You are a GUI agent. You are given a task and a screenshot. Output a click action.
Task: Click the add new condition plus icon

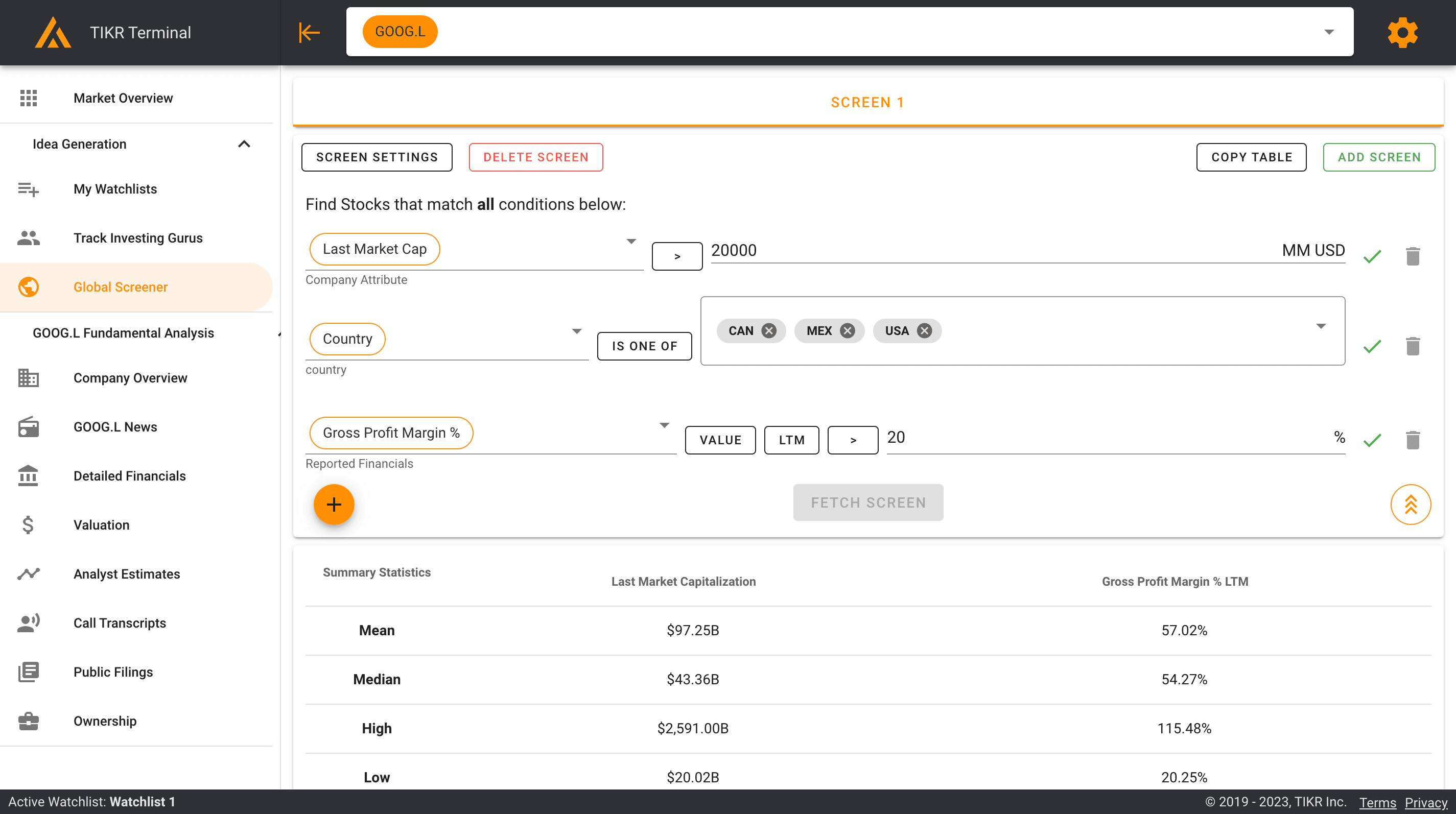tap(334, 504)
